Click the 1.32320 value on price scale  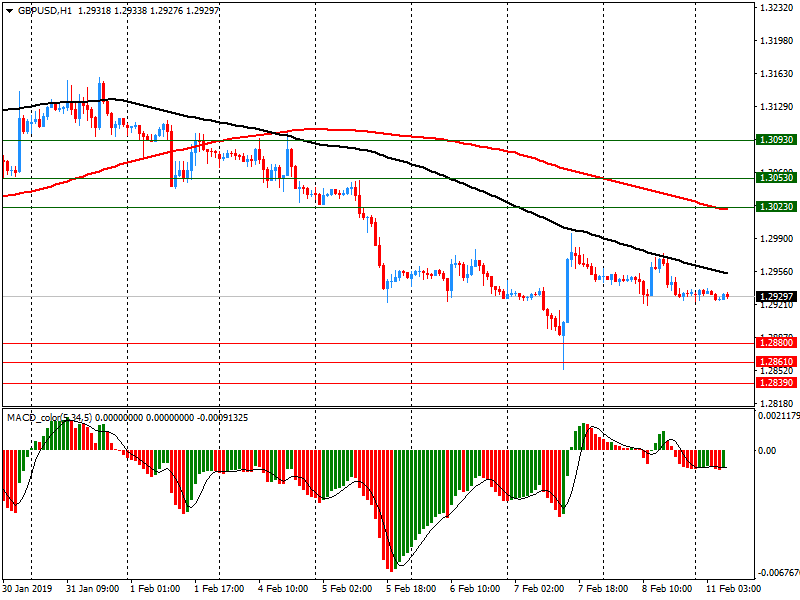775,8
